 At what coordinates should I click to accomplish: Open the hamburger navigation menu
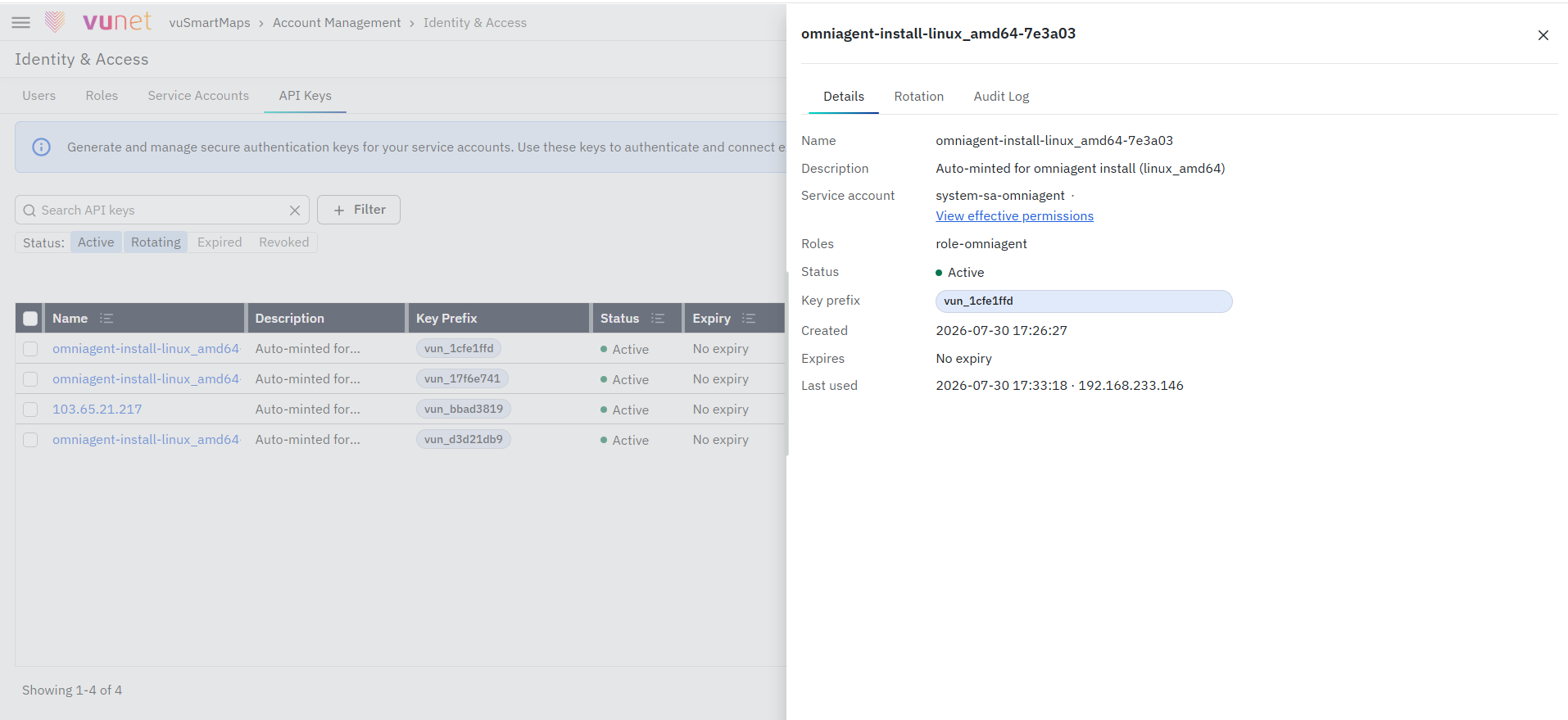[x=21, y=23]
